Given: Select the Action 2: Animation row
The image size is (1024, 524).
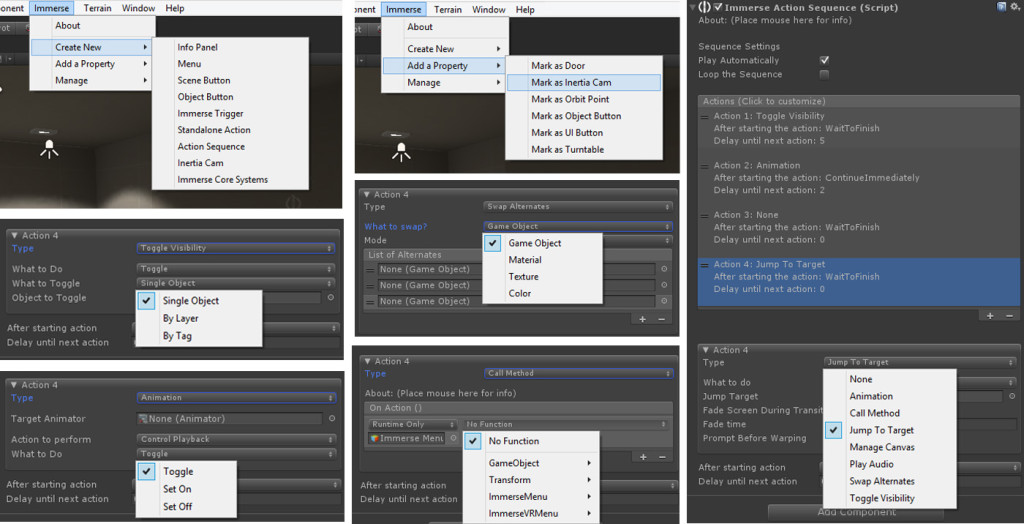Looking at the screenshot, I should [858, 178].
